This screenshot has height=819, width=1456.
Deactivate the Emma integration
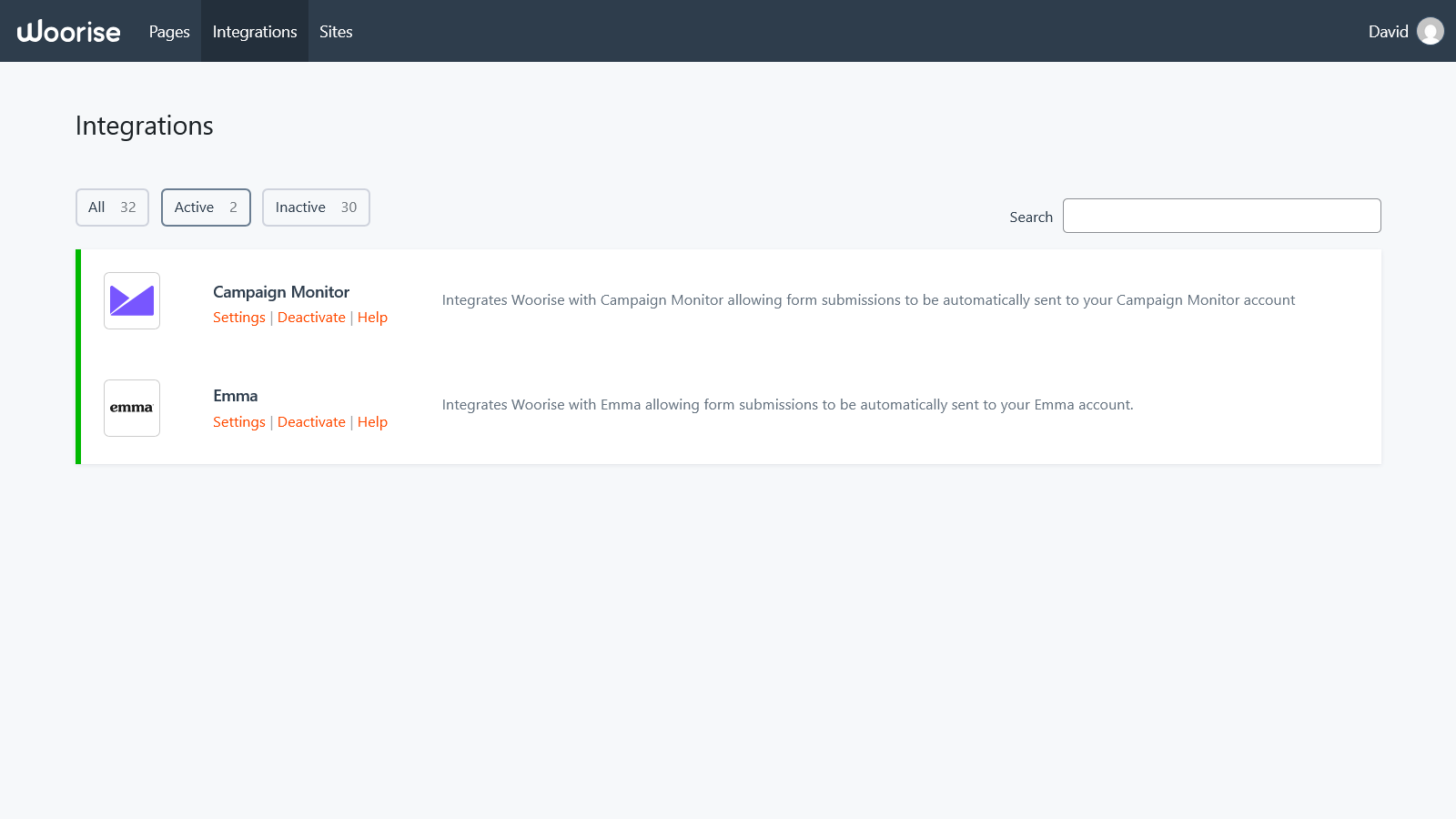(x=311, y=422)
